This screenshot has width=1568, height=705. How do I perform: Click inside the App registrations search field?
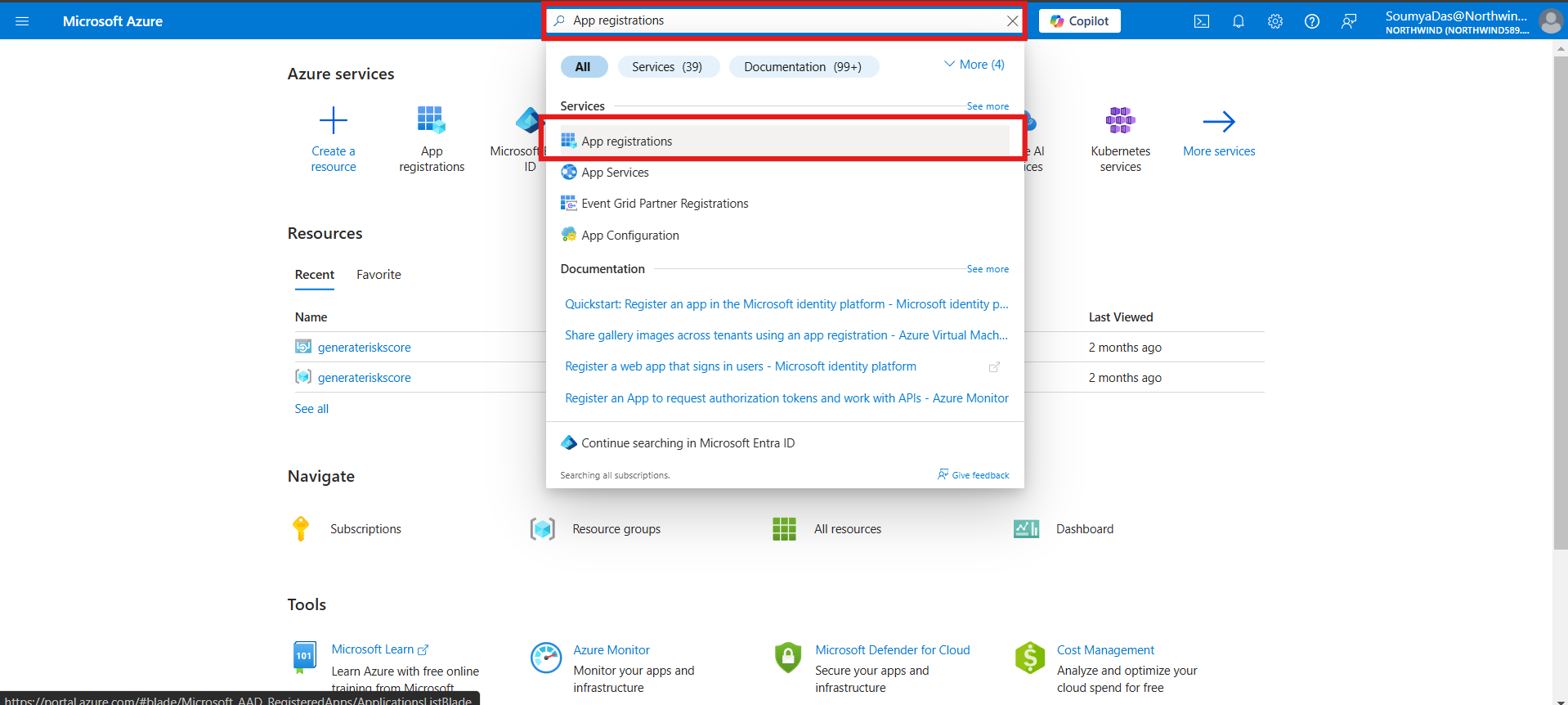pyautogui.click(x=777, y=21)
